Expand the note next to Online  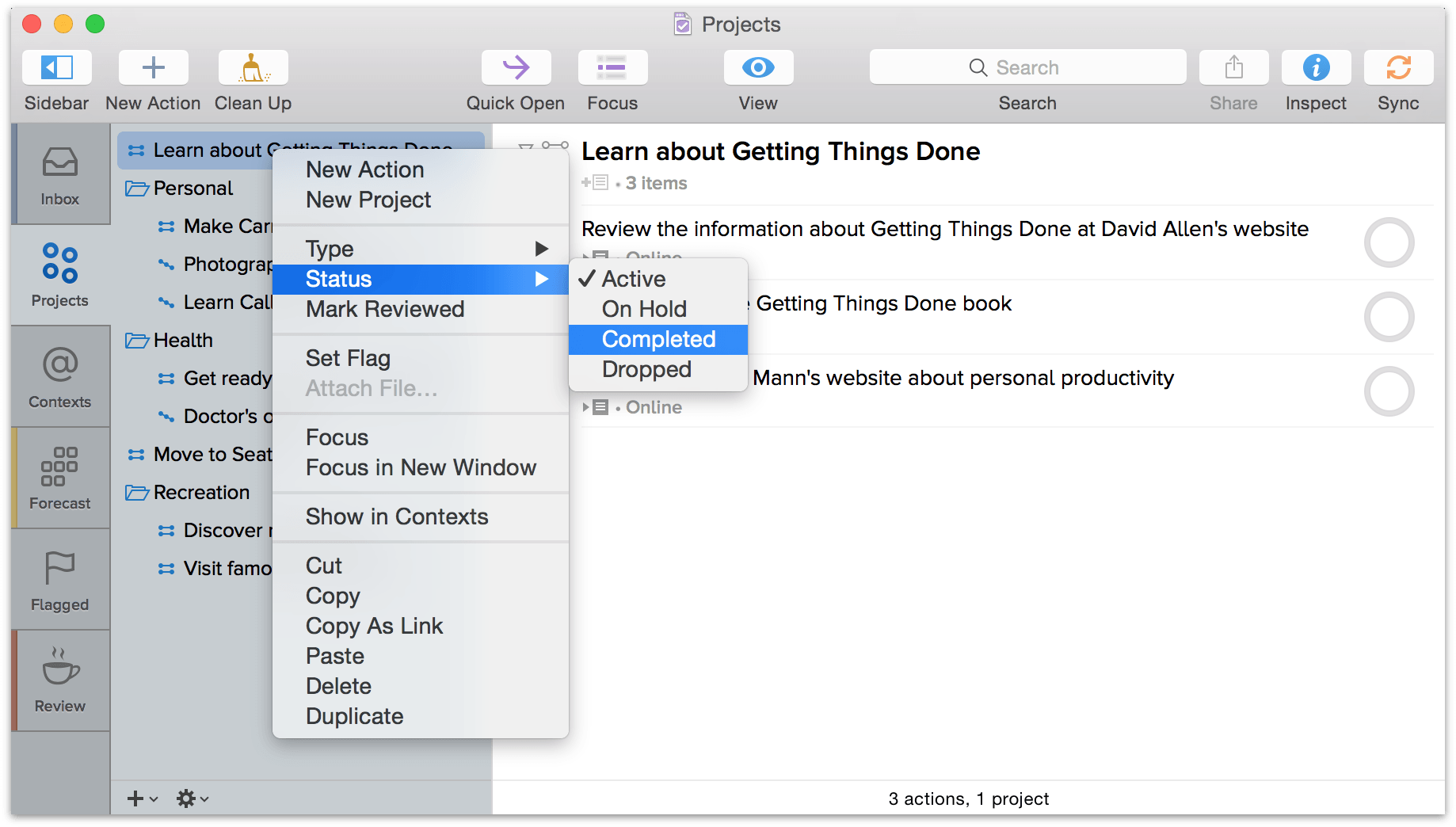tap(595, 407)
